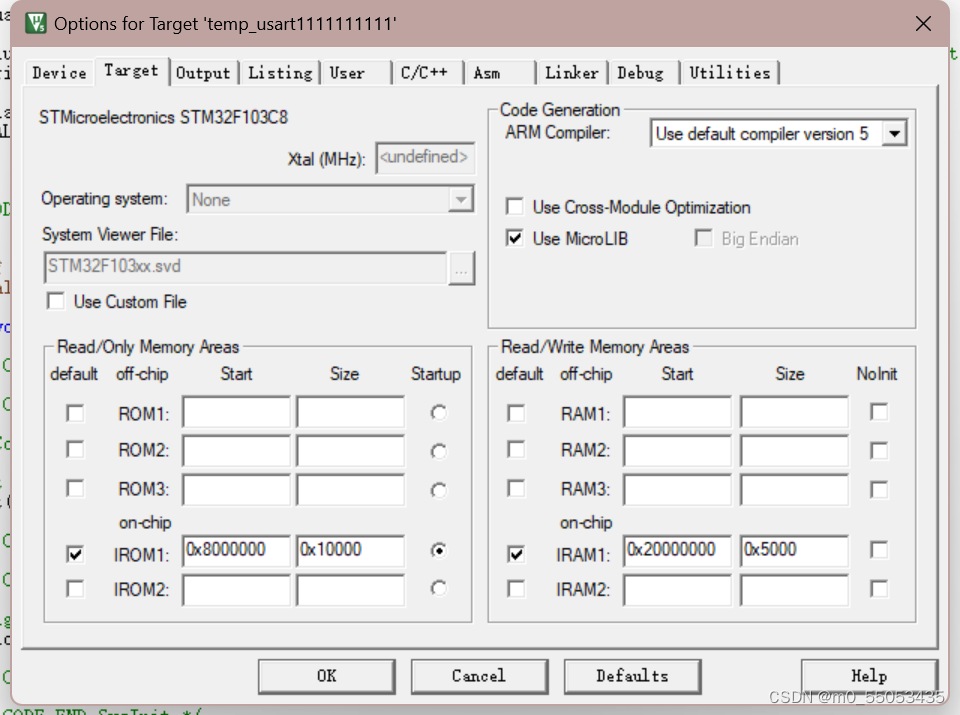Switch to the Utilities tab
Screen dimensions: 960x715
pos(730,73)
